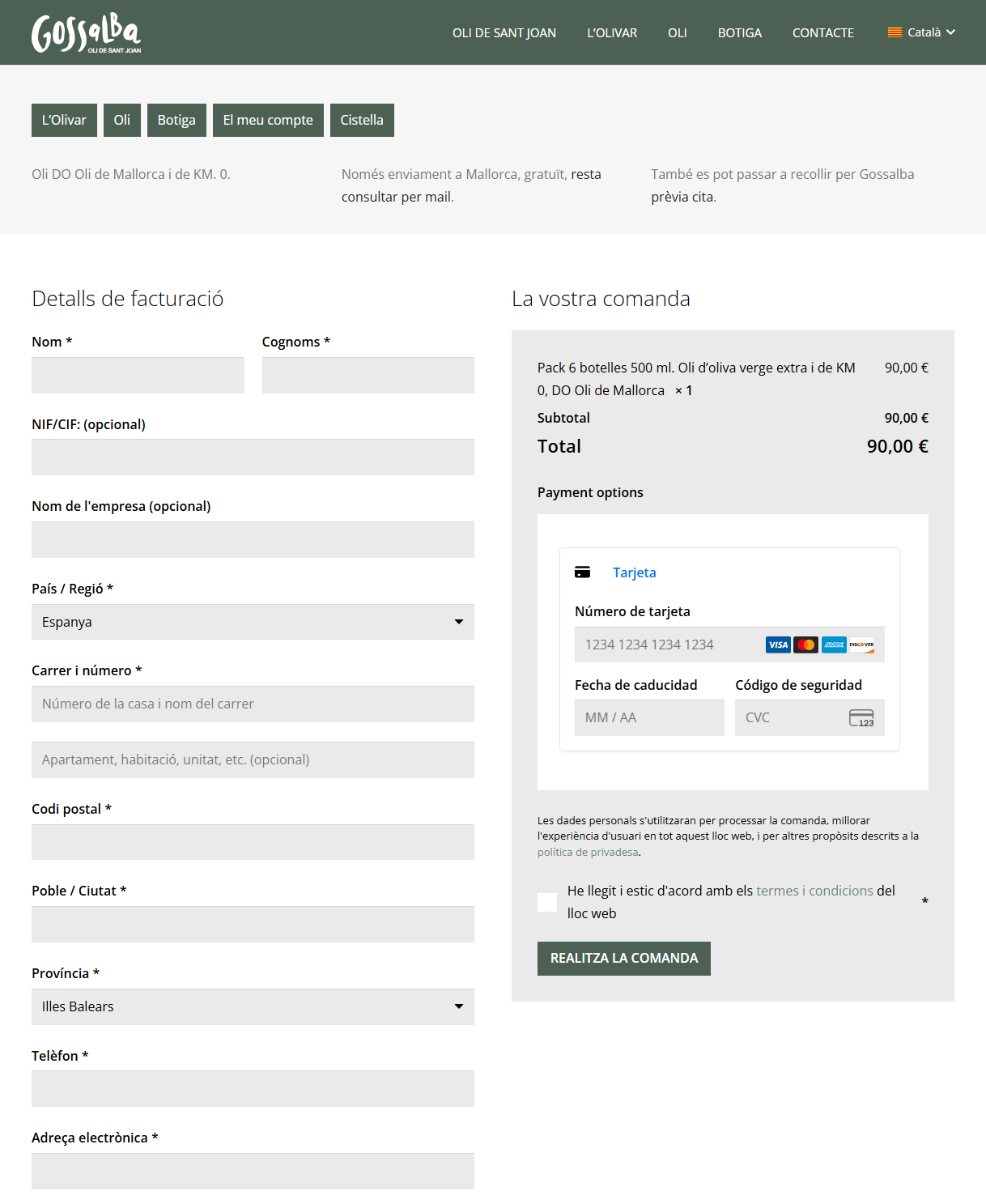
Task: Click the Discover card icon
Action: [861, 645]
